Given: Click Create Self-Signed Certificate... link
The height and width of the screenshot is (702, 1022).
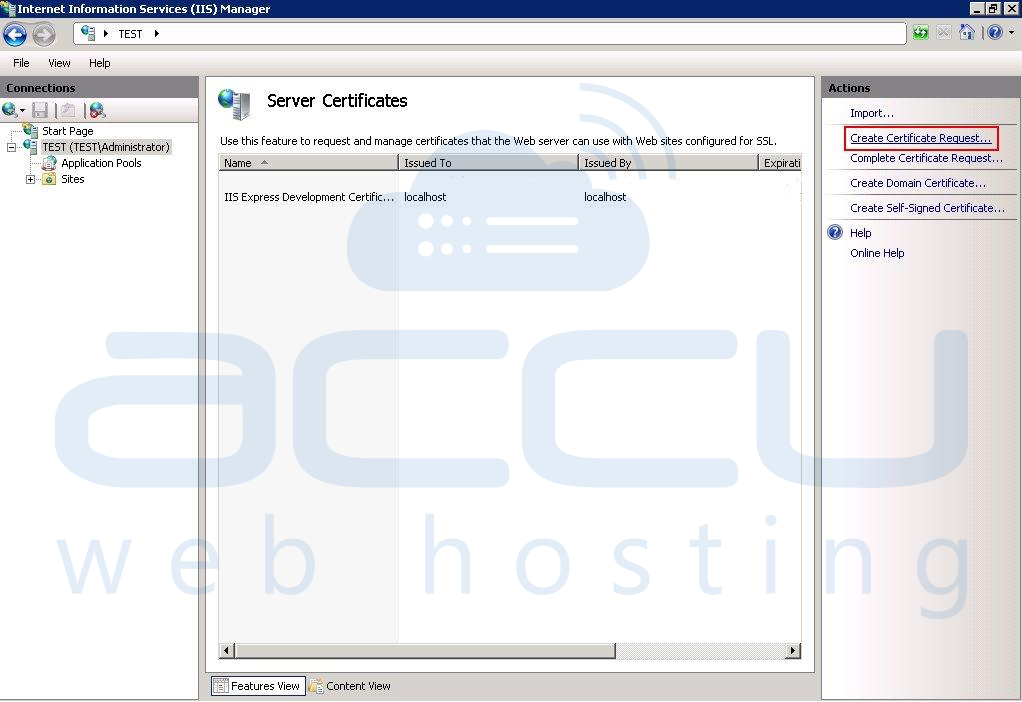Looking at the screenshot, I should tap(927, 208).
